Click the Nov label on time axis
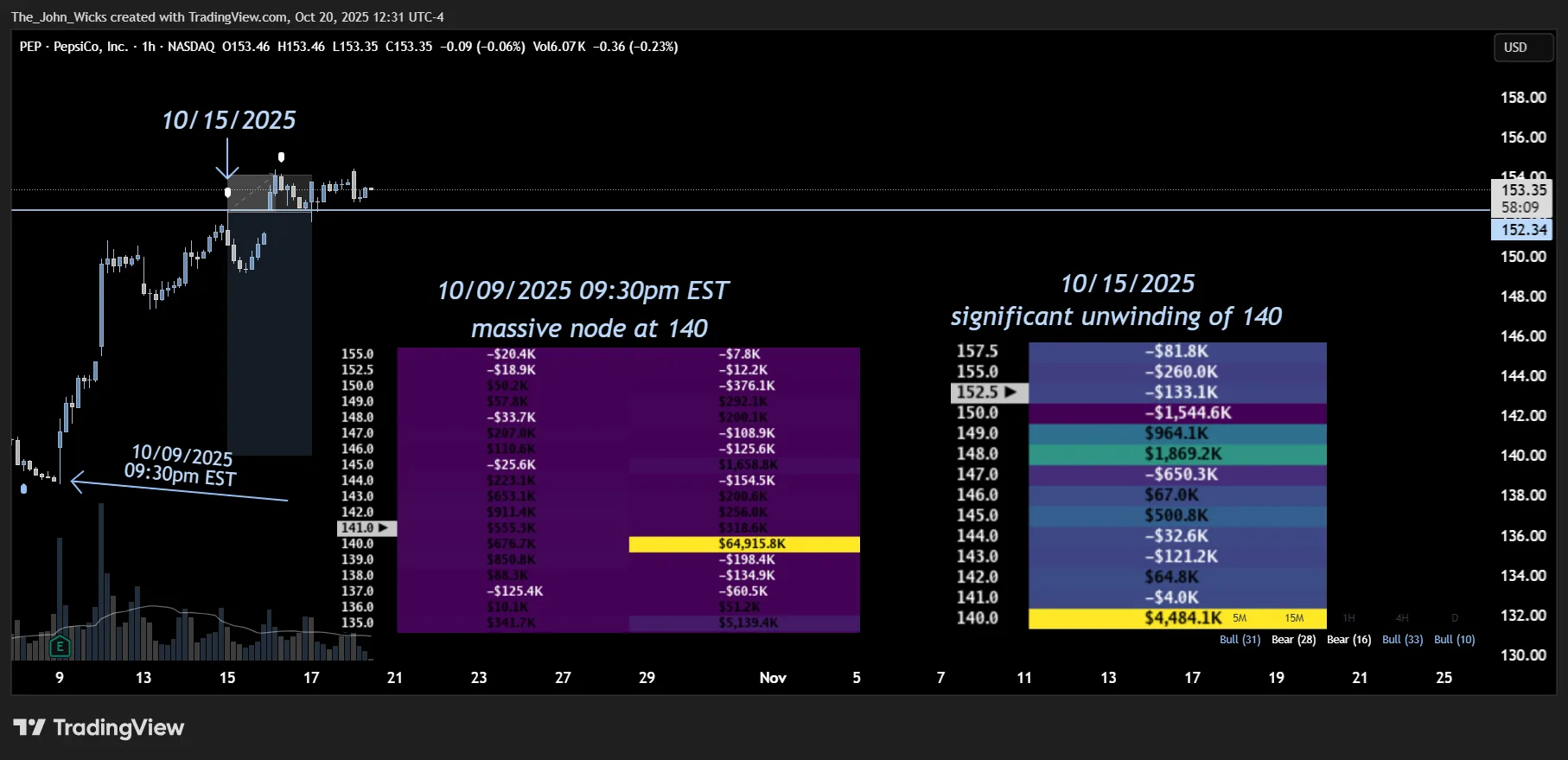Image resolution: width=1568 pixels, height=760 pixels. click(x=773, y=678)
